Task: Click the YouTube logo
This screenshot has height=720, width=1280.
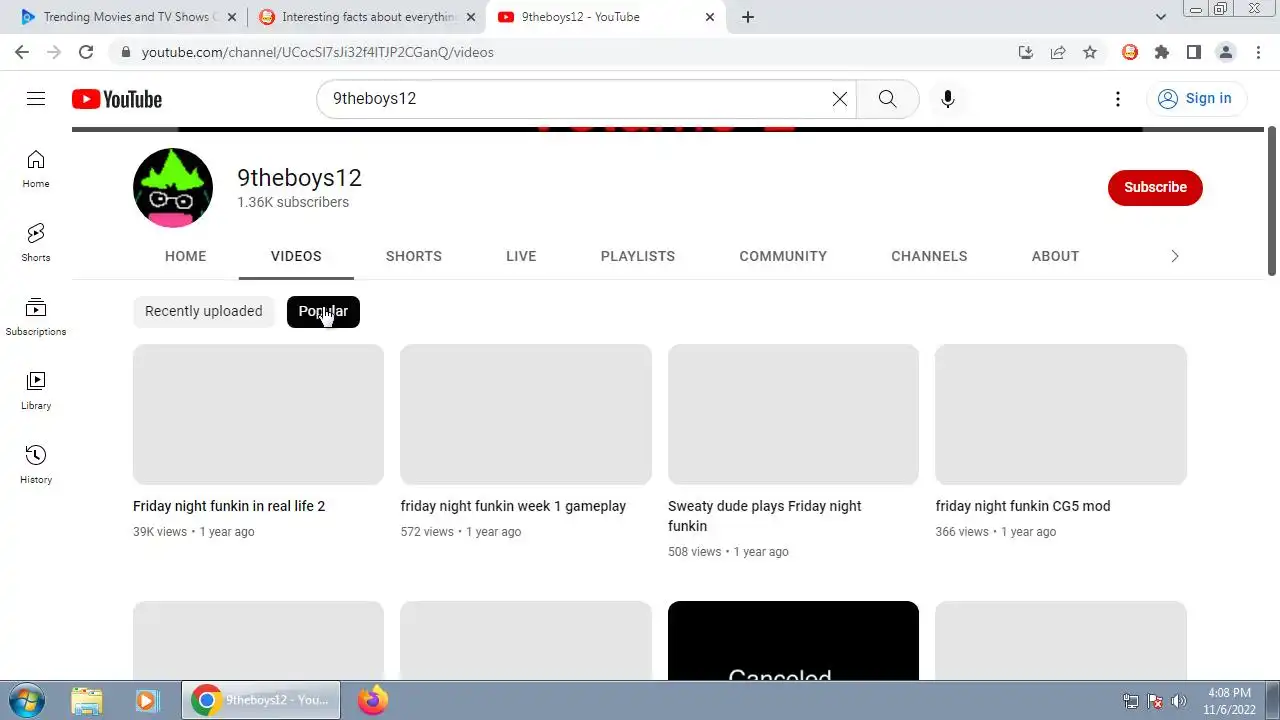Action: (x=117, y=99)
